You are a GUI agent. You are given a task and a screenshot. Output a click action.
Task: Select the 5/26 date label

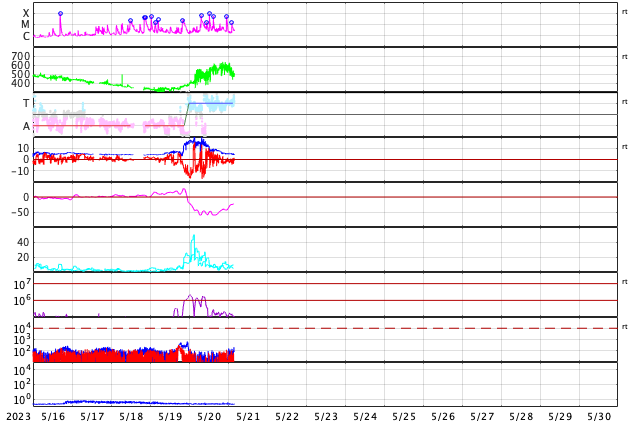pos(443,417)
